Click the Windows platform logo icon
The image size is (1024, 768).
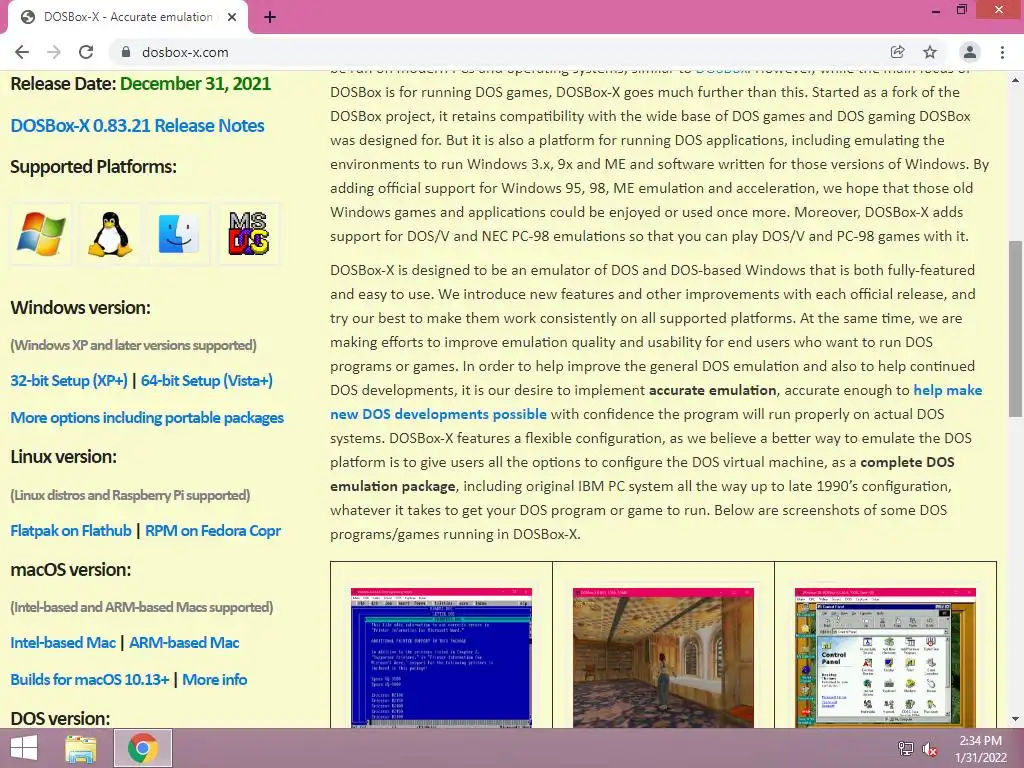point(40,233)
